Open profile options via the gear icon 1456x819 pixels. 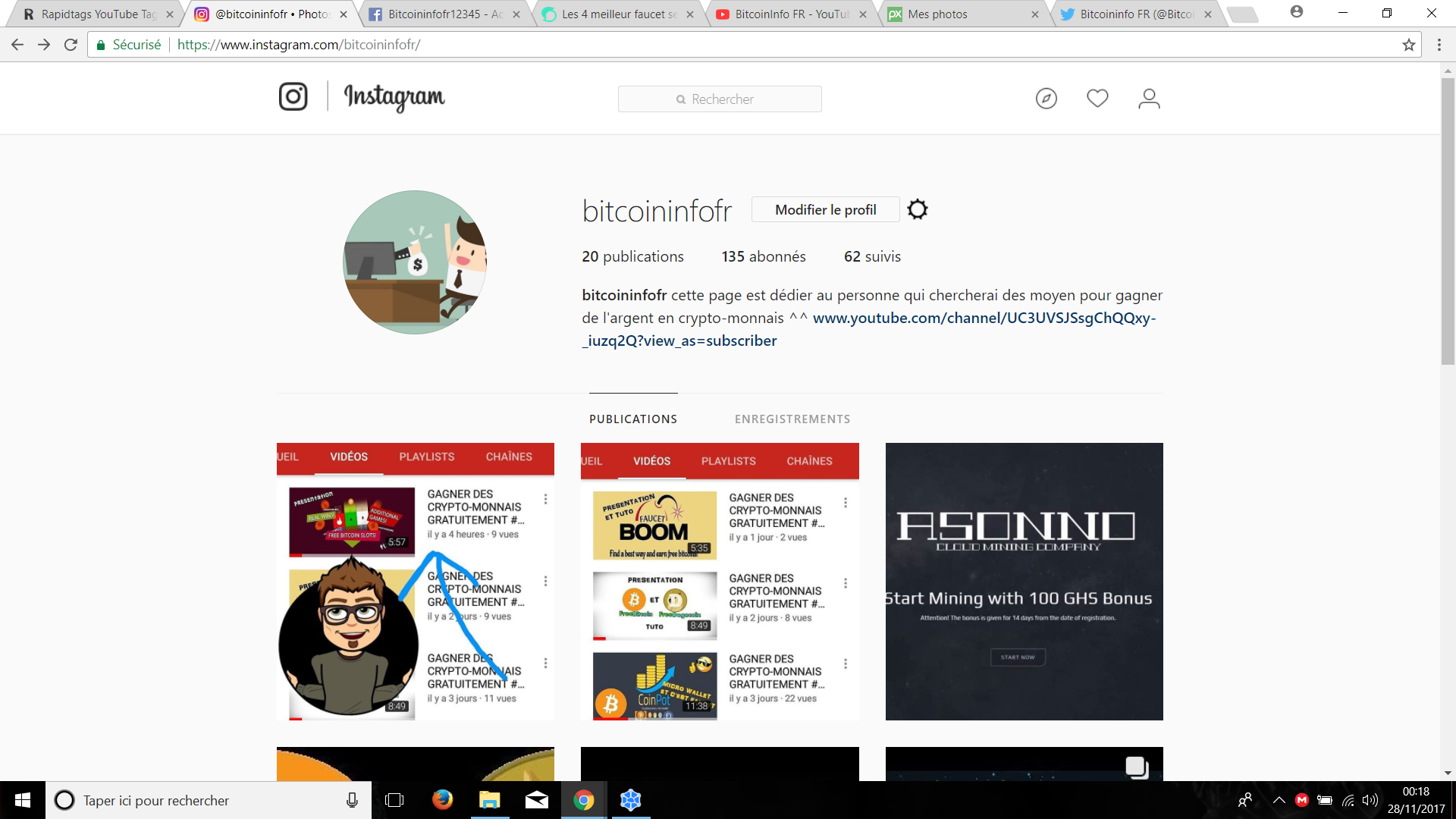click(x=918, y=209)
